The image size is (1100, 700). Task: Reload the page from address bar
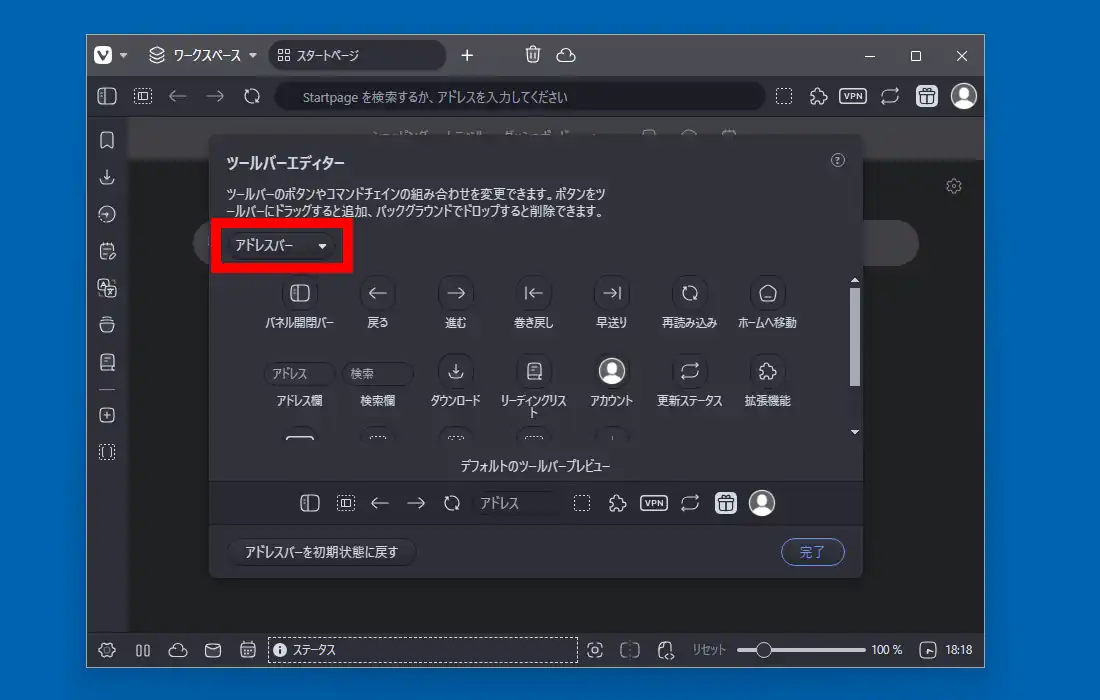click(x=252, y=96)
